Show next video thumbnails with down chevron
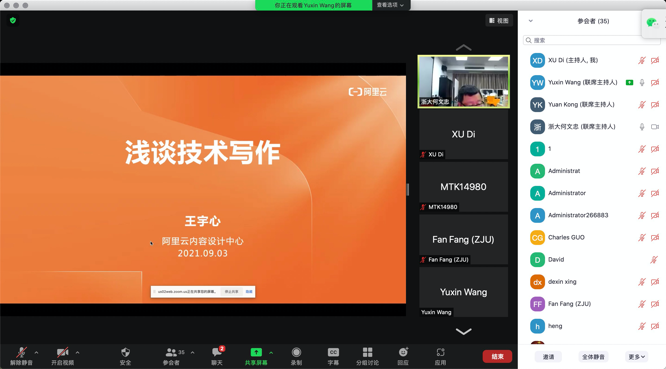 click(463, 331)
